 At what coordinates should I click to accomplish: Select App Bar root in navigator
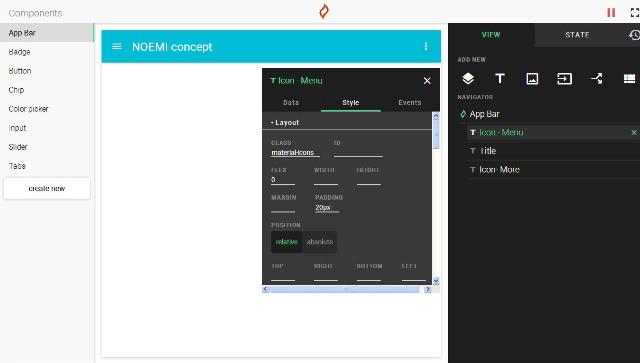(x=484, y=114)
